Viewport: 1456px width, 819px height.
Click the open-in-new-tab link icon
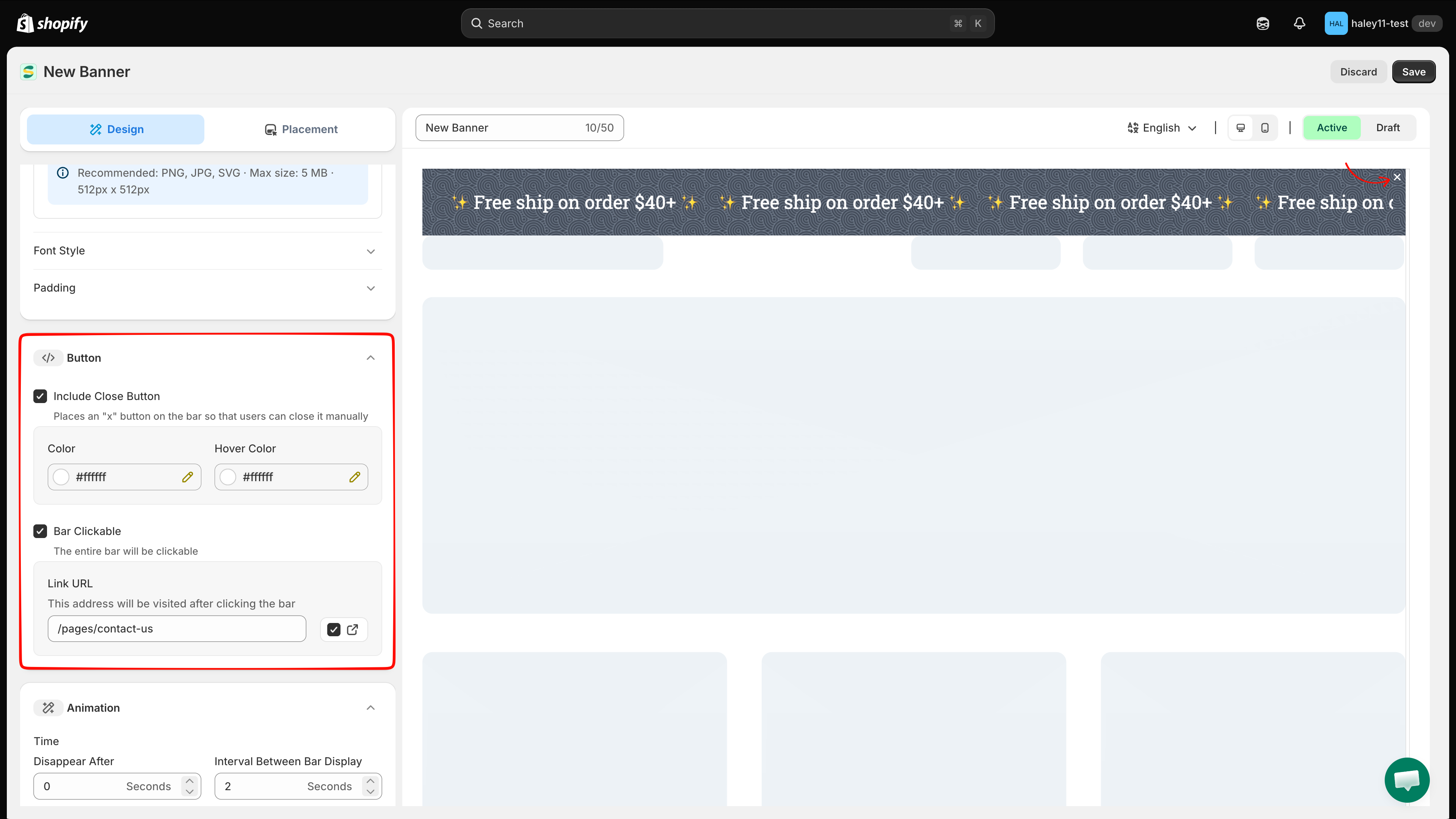pos(352,630)
